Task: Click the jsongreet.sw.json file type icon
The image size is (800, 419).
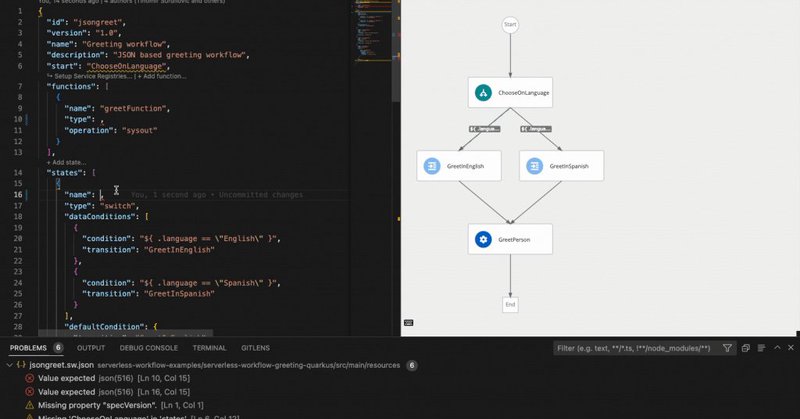Action: point(21,365)
